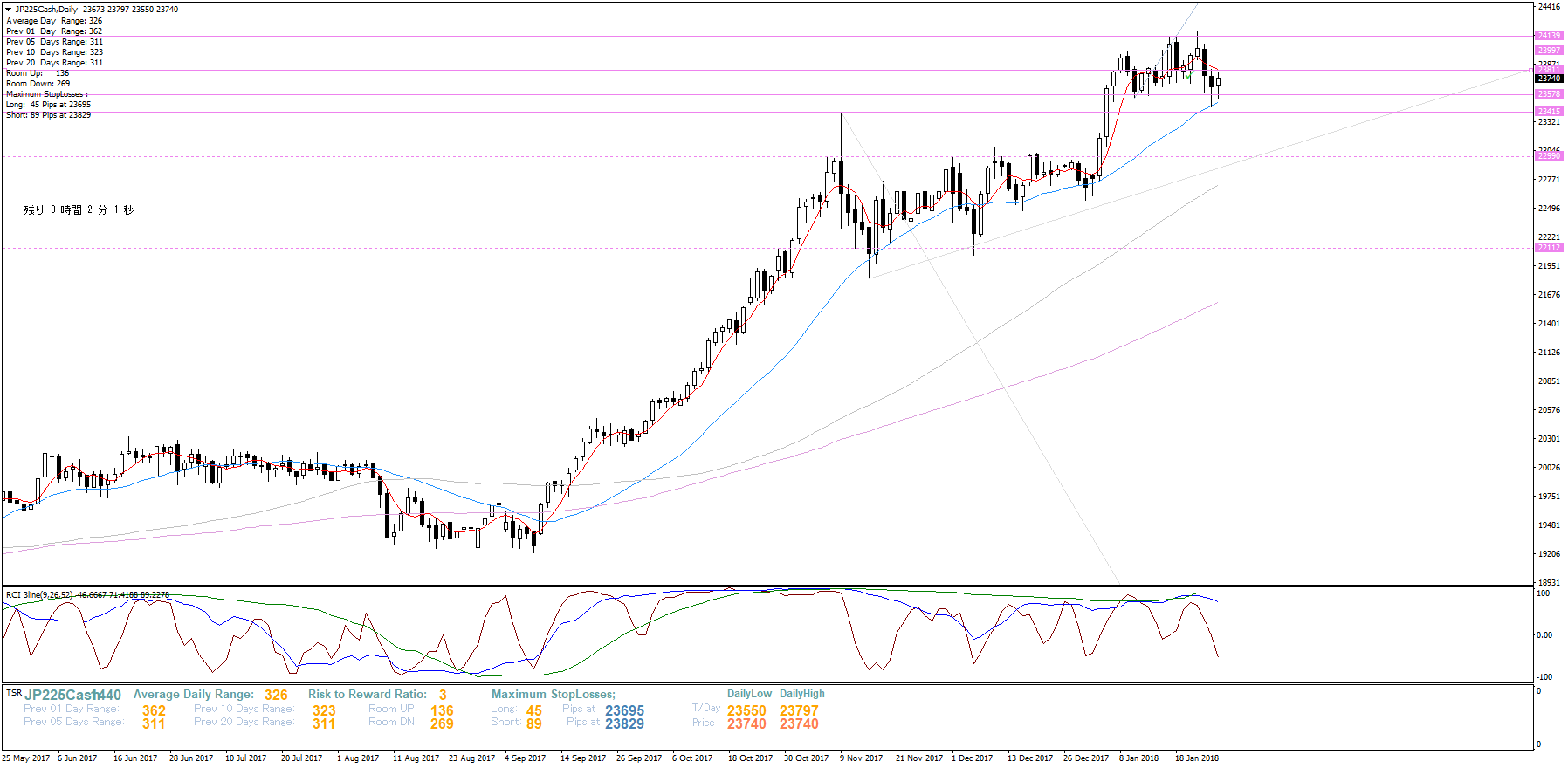Click the 100 level on RCI scale
This screenshot has height=768, width=1568.
[x=1544, y=593]
